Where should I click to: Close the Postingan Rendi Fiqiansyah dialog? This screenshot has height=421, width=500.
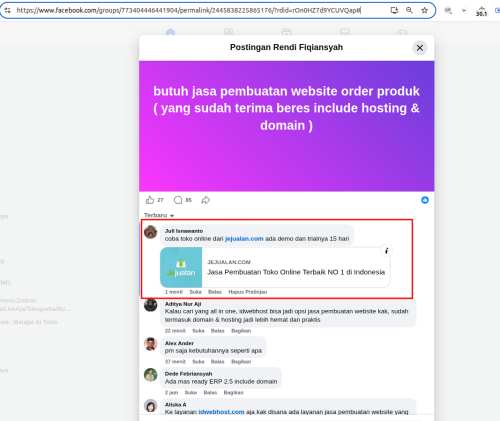click(x=420, y=48)
